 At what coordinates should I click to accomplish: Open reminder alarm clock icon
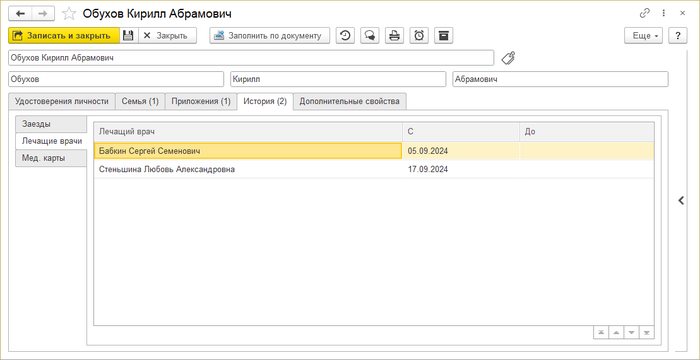point(419,36)
